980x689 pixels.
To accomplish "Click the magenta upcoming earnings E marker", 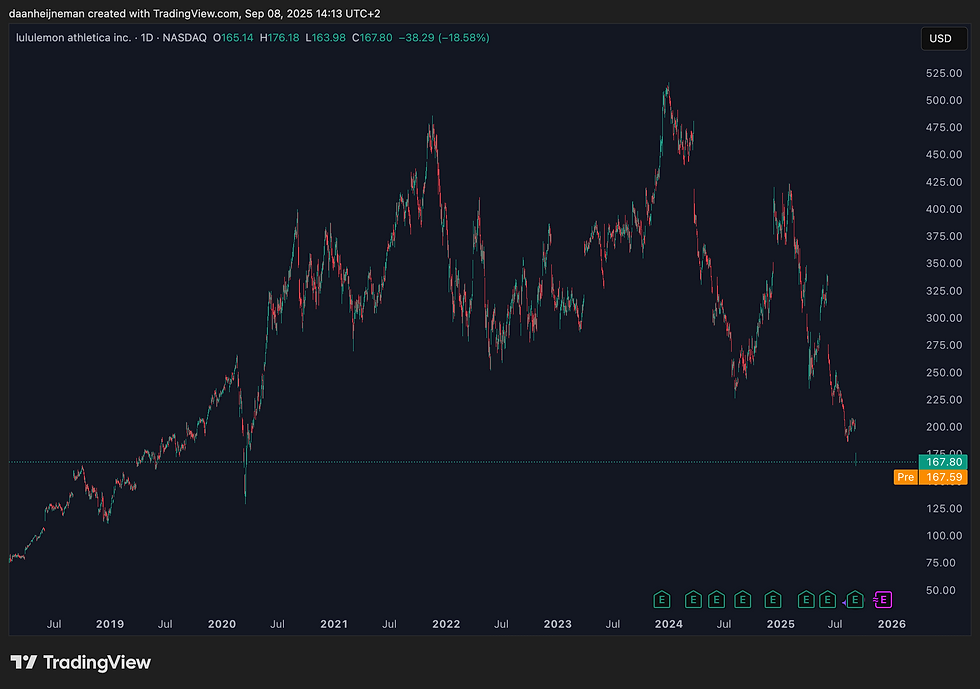I will coord(882,600).
